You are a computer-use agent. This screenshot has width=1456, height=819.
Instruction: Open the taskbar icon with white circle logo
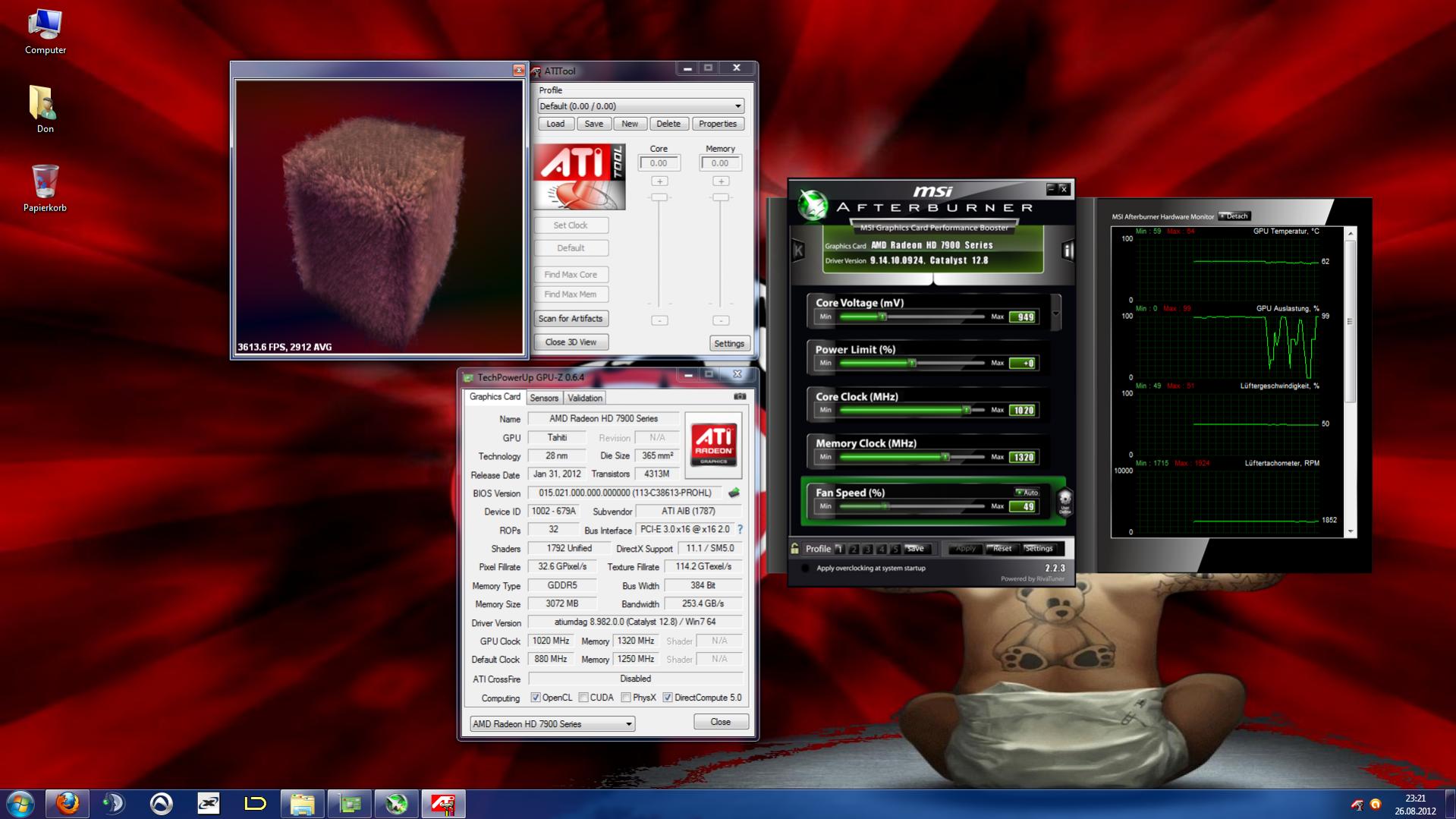tap(161, 804)
